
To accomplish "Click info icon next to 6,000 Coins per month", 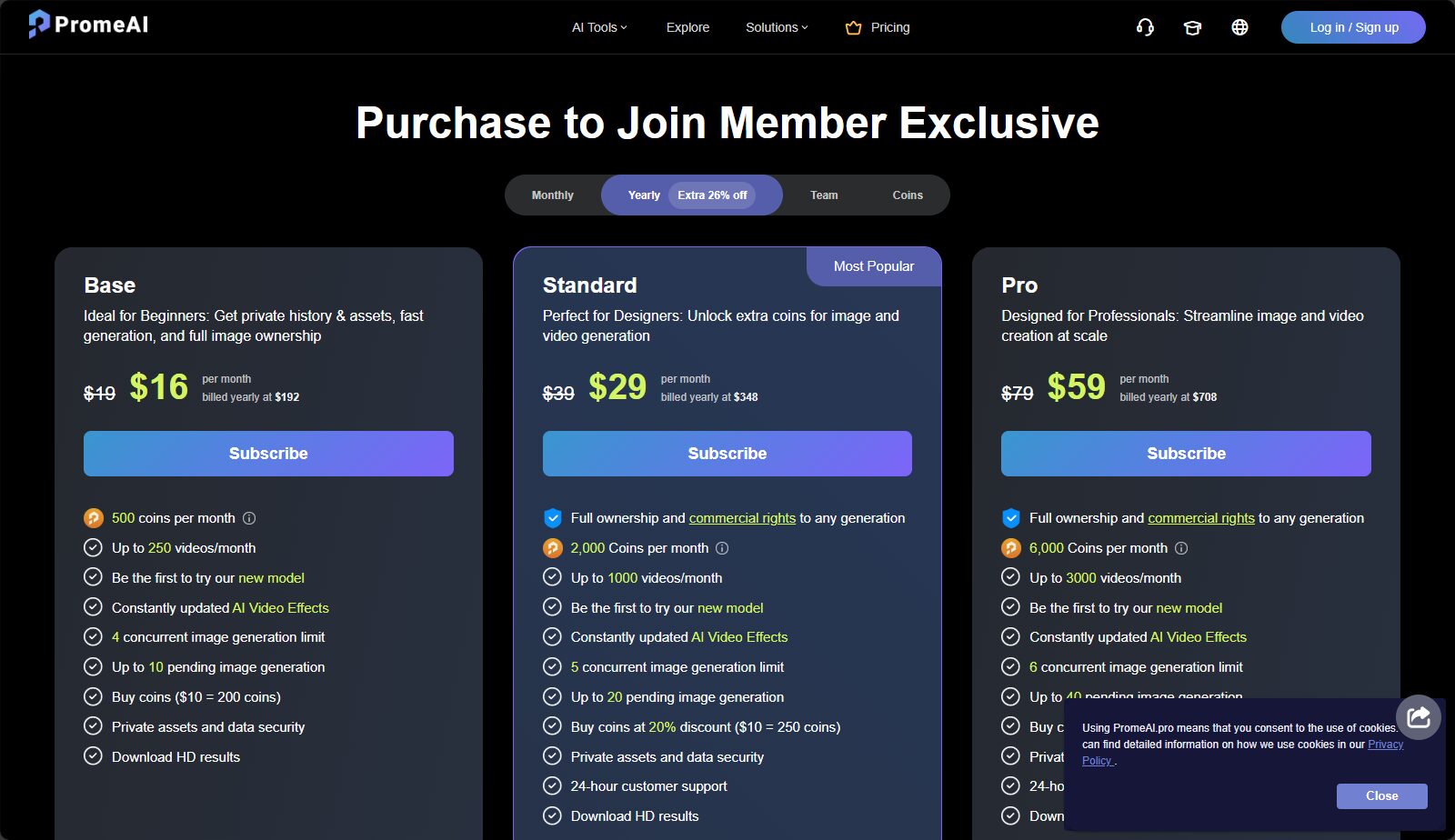I will pyautogui.click(x=1181, y=548).
